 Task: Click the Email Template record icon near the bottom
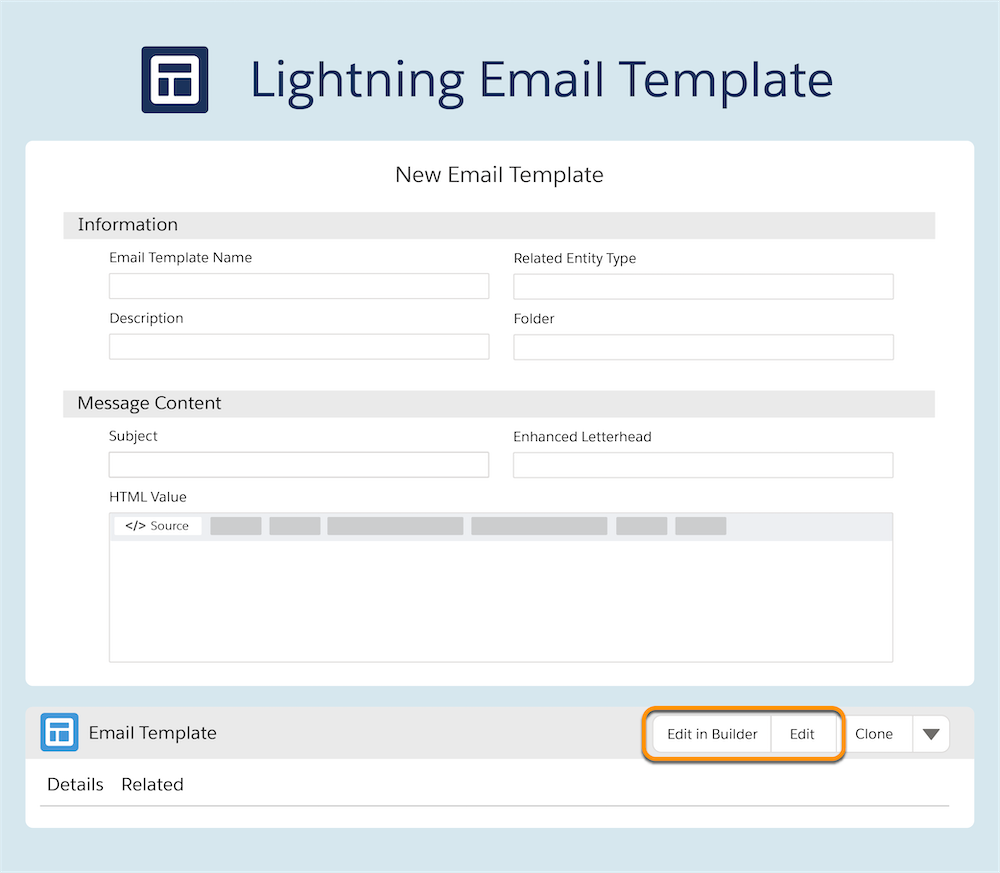59,732
